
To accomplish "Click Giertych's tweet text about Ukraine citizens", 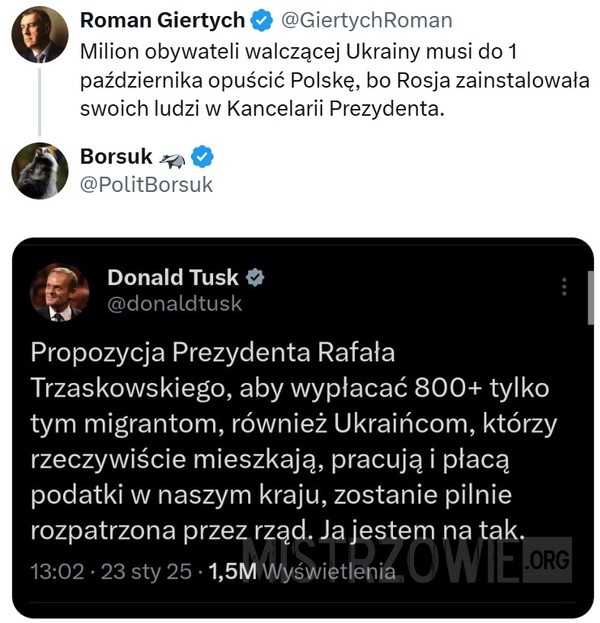I will click(335, 80).
